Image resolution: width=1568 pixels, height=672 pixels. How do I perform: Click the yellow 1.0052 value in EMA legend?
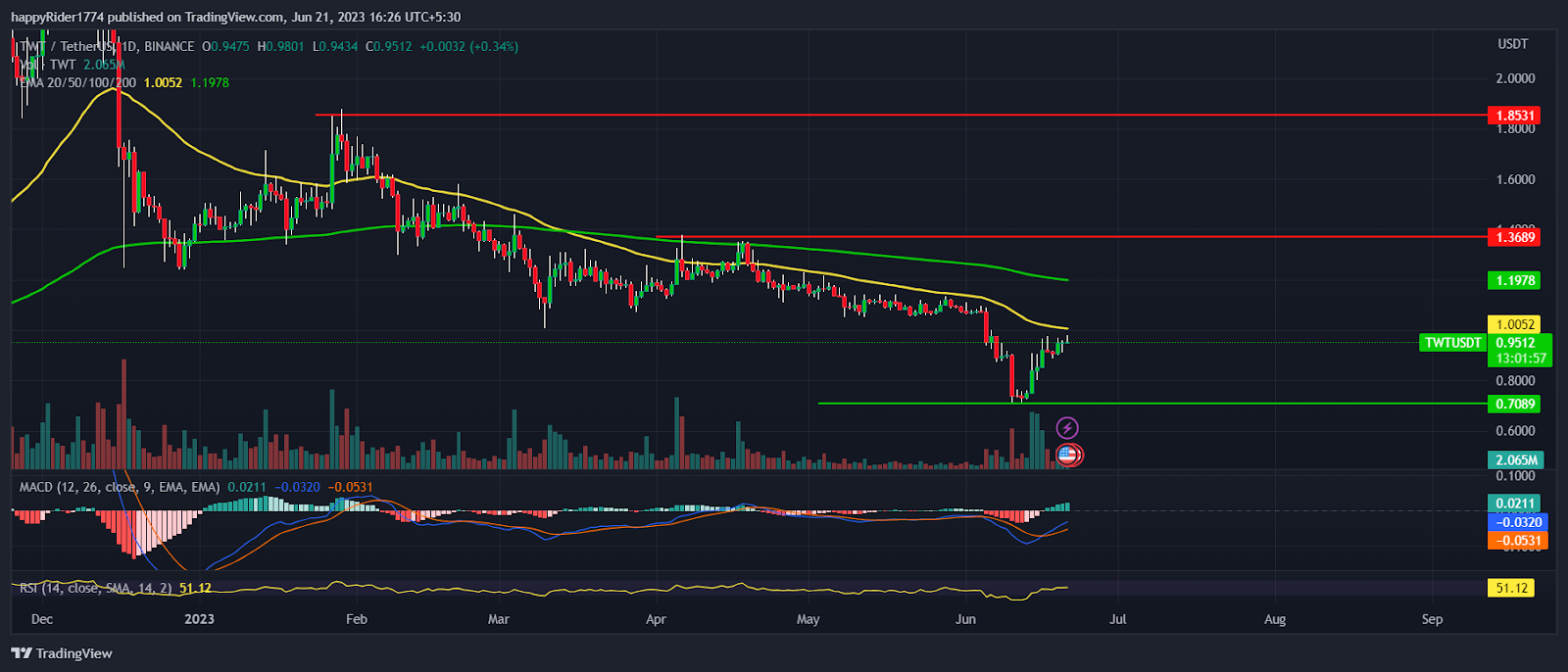tap(163, 83)
